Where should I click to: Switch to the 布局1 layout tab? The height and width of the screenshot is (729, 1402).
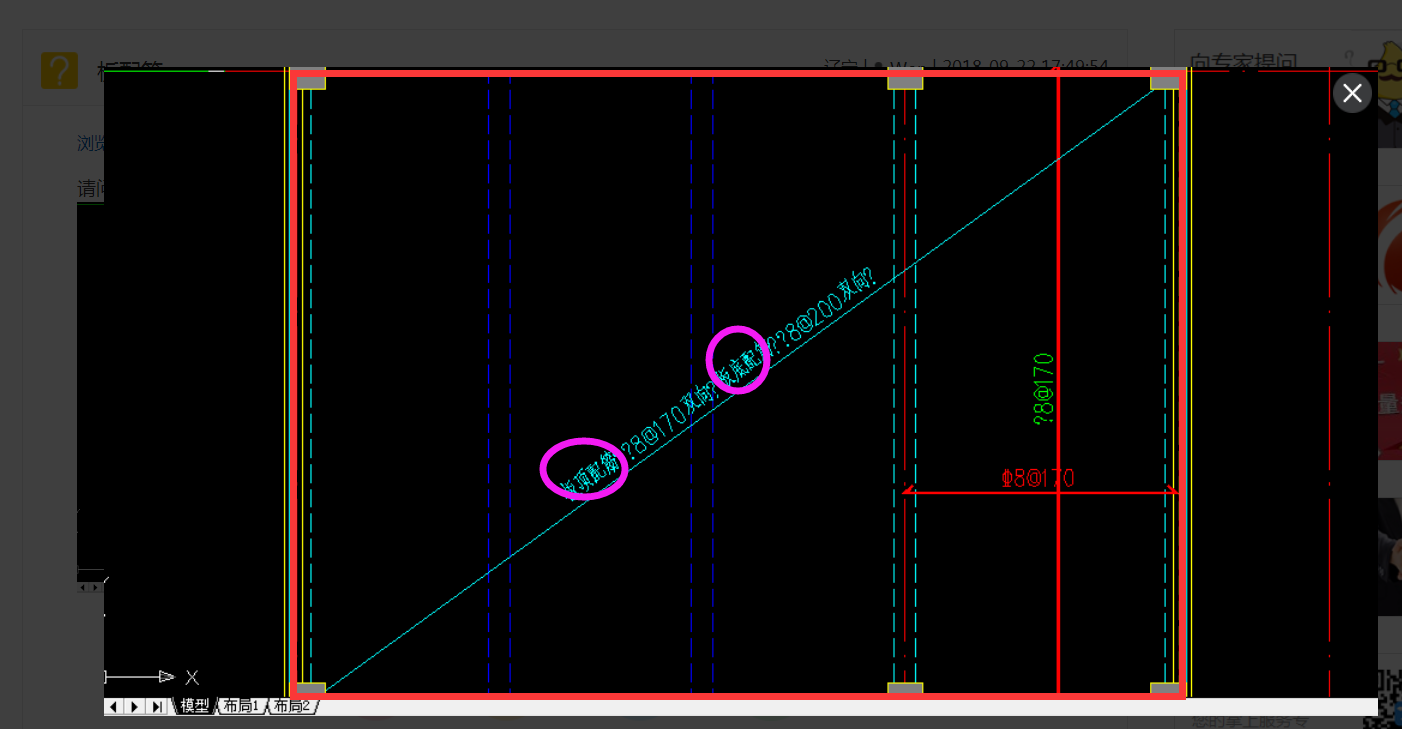tap(241, 706)
